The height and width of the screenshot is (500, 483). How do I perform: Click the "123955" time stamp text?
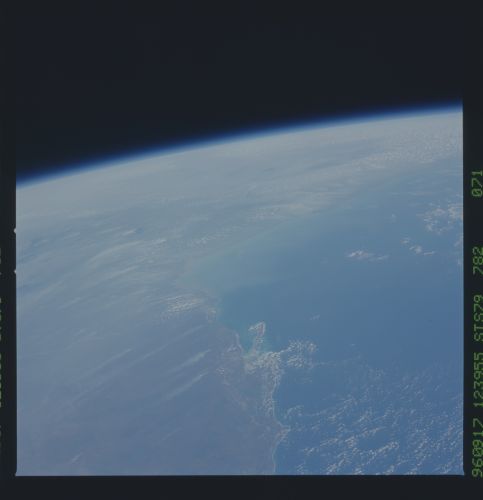click(477, 379)
